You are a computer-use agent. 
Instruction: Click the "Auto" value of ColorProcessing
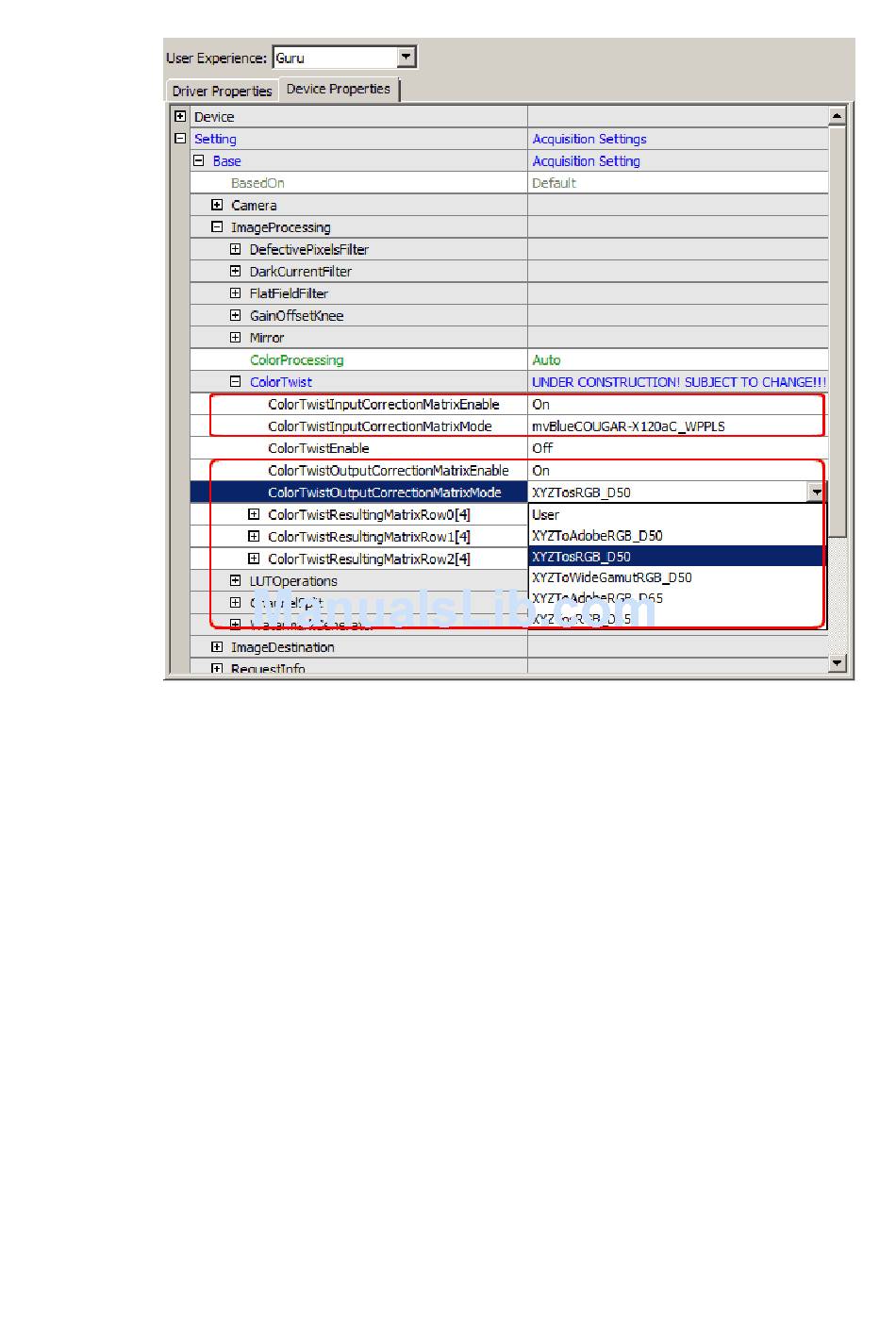(546, 359)
